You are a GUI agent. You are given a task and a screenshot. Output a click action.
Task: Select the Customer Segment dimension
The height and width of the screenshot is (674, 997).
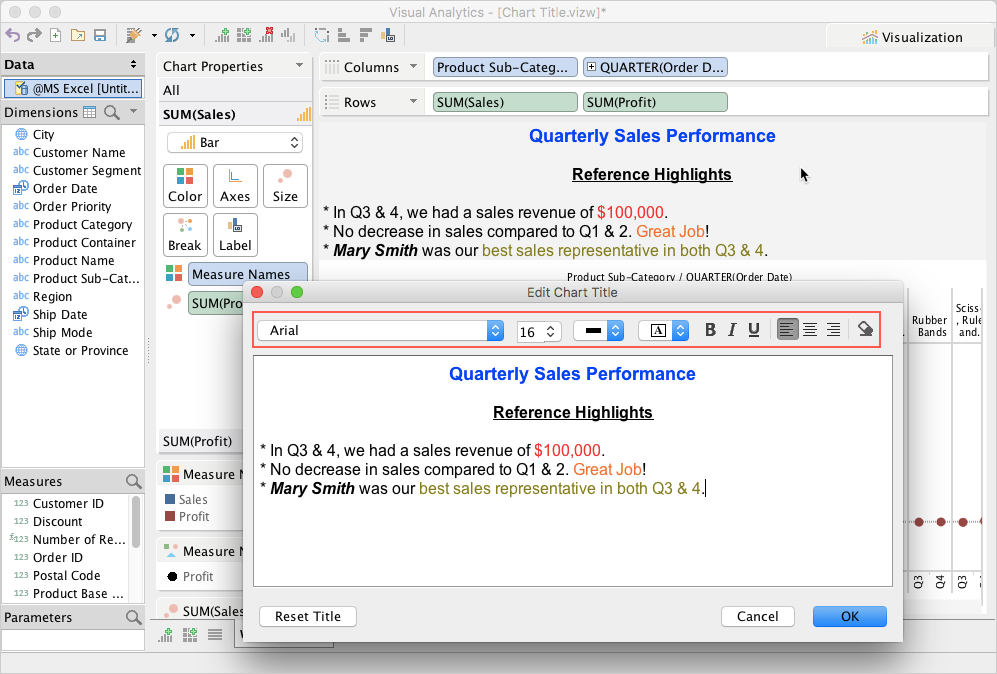(x=86, y=170)
